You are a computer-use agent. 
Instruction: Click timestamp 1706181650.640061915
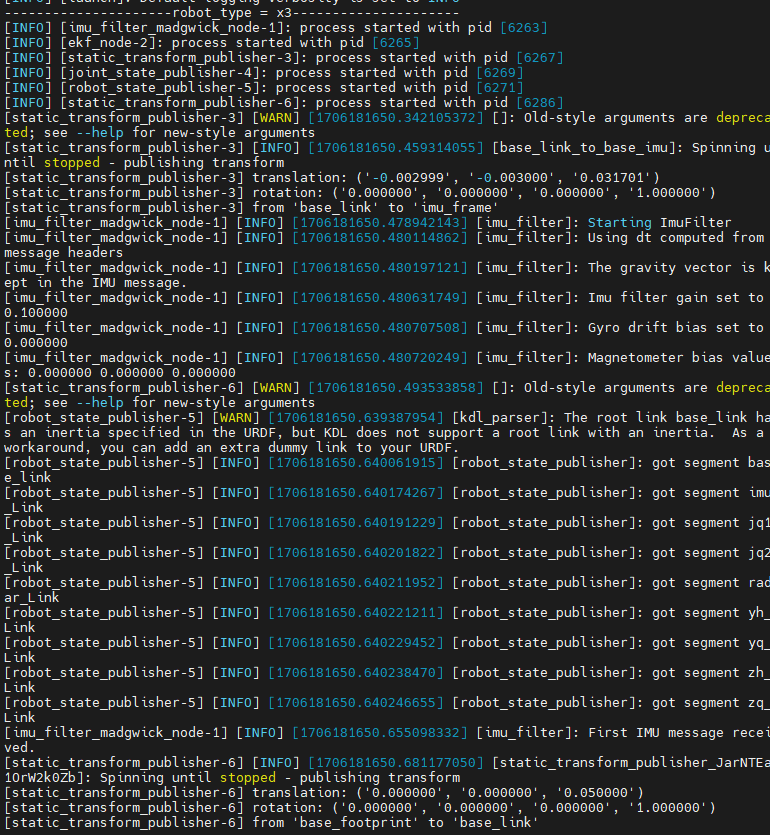click(356, 463)
